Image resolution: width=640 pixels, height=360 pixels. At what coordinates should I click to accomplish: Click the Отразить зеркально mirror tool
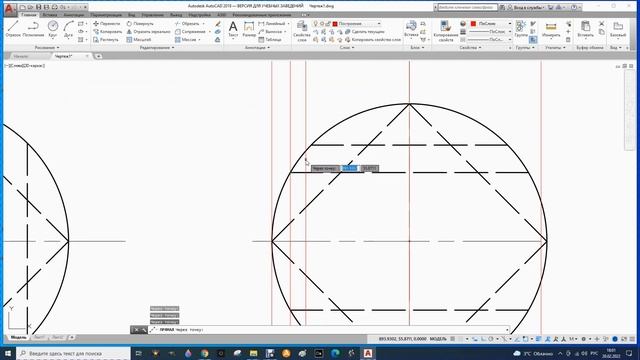coord(148,31)
